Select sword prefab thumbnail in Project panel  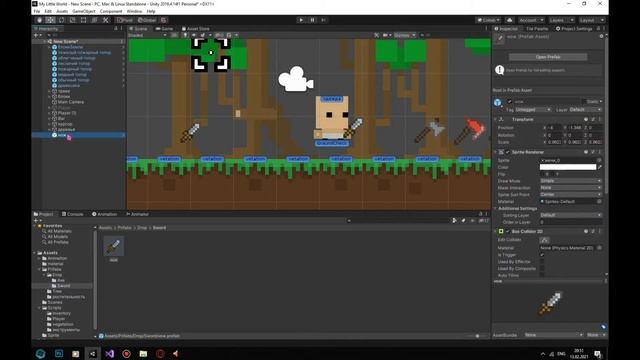pyautogui.click(x=113, y=246)
